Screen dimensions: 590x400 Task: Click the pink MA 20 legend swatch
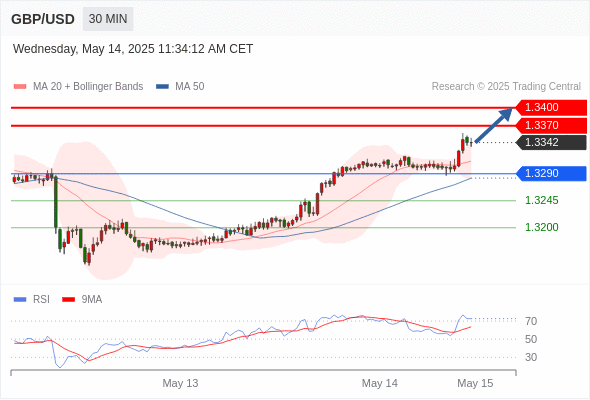tap(20, 87)
